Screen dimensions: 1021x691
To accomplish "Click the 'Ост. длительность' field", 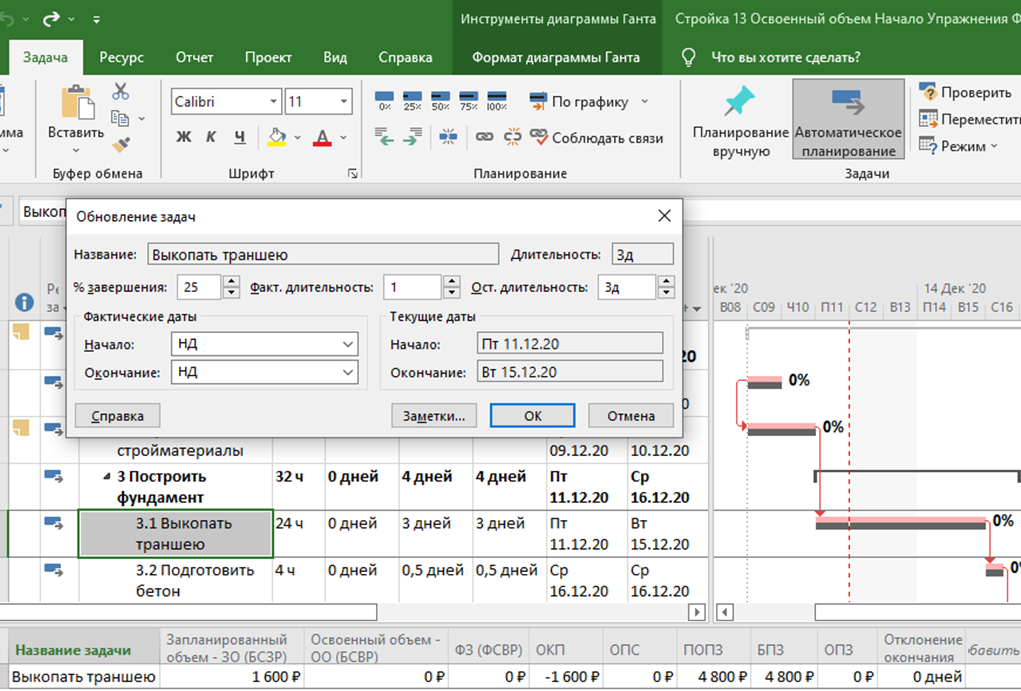I will pyautogui.click(x=626, y=287).
